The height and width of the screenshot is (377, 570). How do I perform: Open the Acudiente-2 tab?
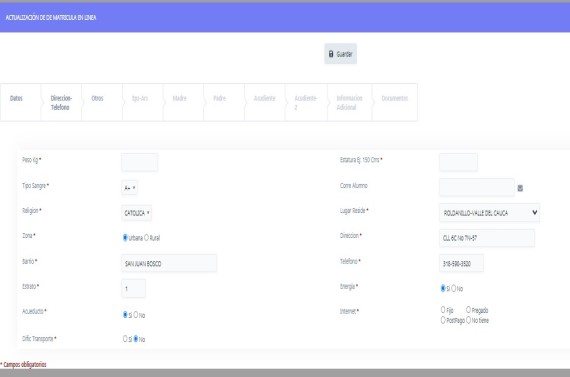[306, 103]
